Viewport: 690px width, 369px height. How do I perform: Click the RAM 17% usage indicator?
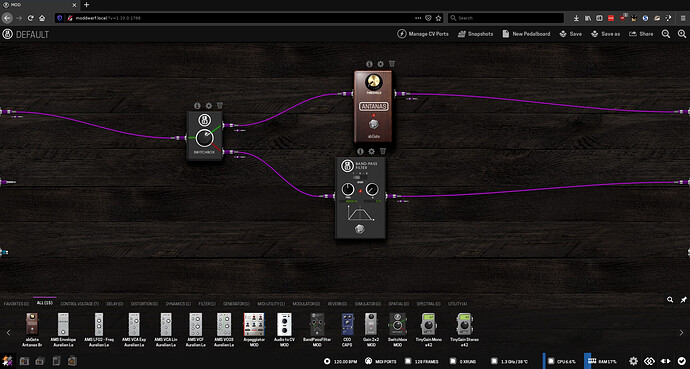602,362
